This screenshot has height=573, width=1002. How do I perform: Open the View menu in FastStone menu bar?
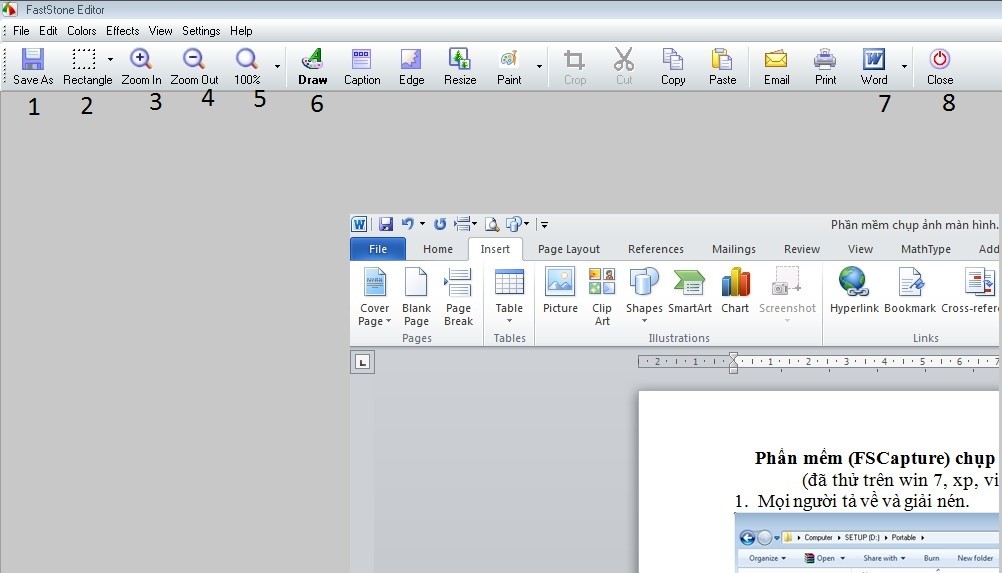(160, 31)
